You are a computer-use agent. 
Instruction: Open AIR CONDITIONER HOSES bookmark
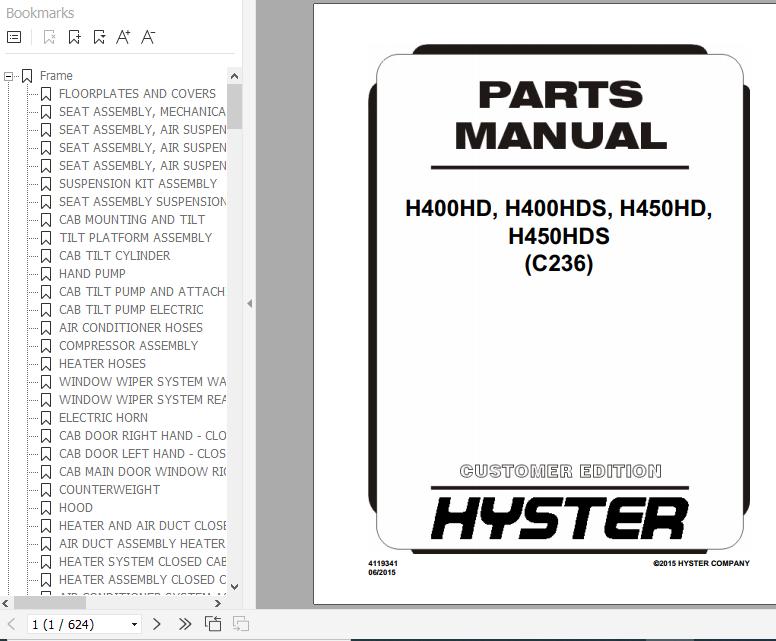click(x=131, y=328)
